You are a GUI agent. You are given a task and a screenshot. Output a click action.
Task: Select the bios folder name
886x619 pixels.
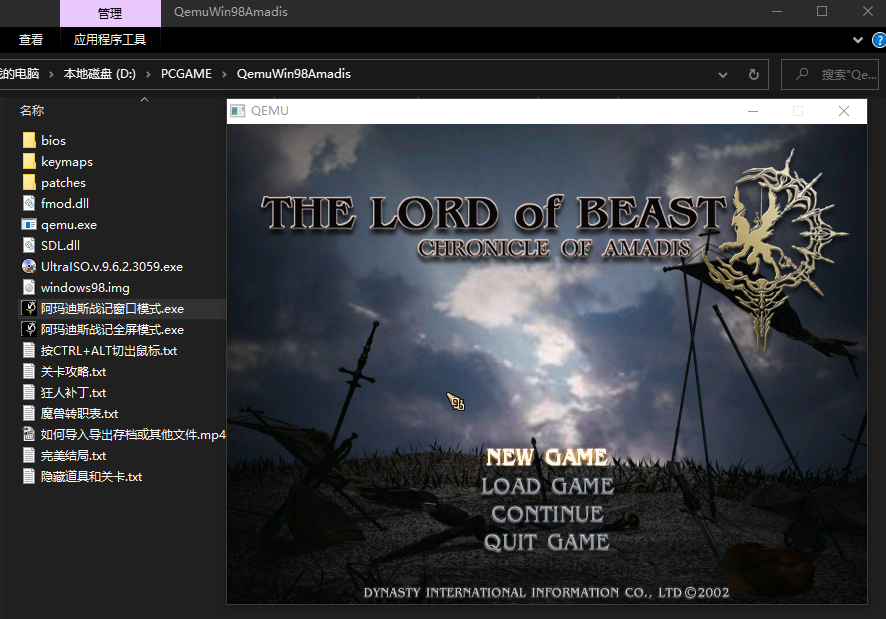(x=53, y=141)
